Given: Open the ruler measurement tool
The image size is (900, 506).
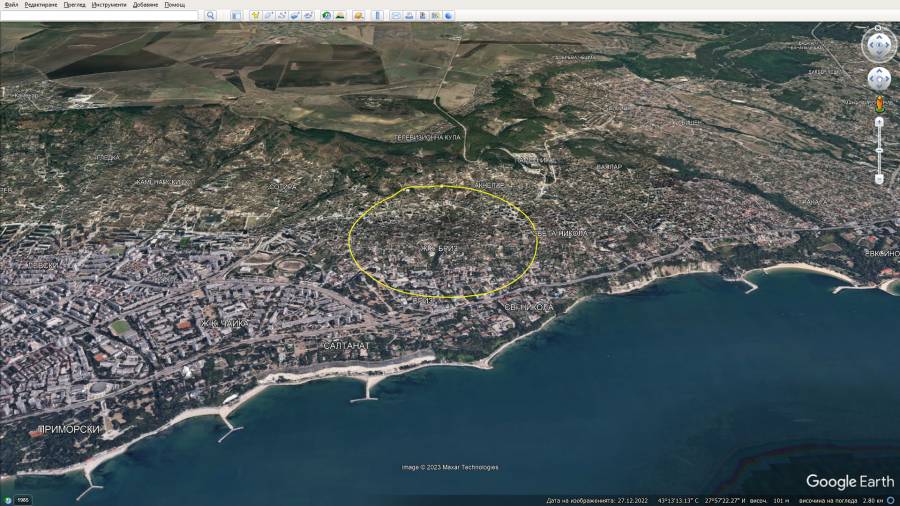Looking at the screenshot, I should pos(377,16).
